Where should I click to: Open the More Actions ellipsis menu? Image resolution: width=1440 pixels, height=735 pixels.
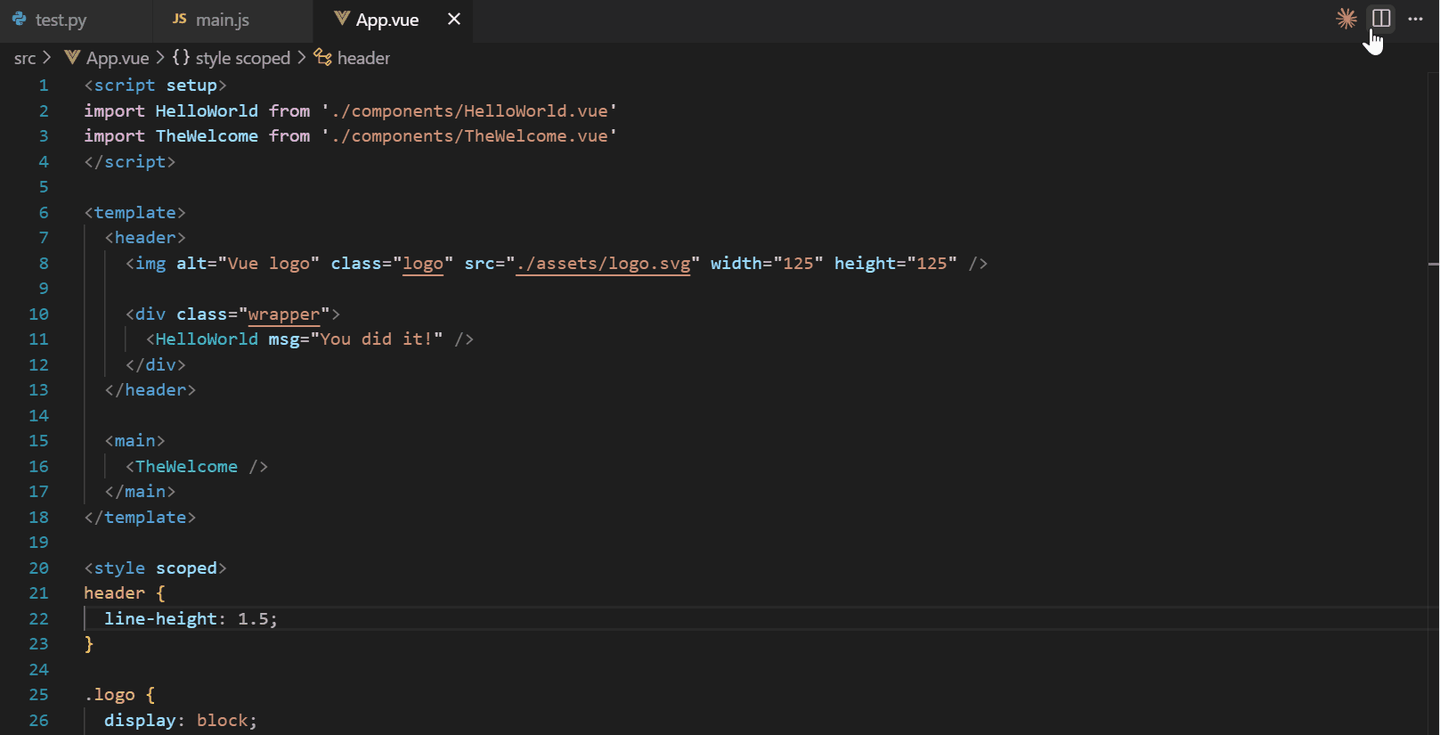tap(1415, 19)
